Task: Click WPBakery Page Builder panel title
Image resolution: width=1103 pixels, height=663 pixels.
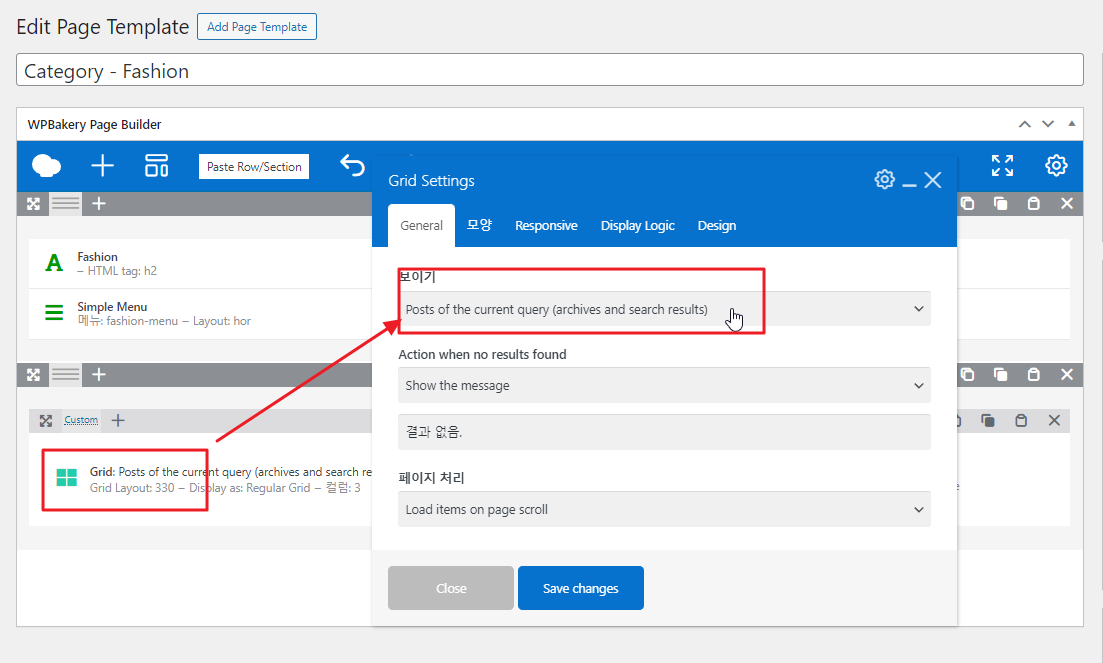Action: (x=94, y=124)
